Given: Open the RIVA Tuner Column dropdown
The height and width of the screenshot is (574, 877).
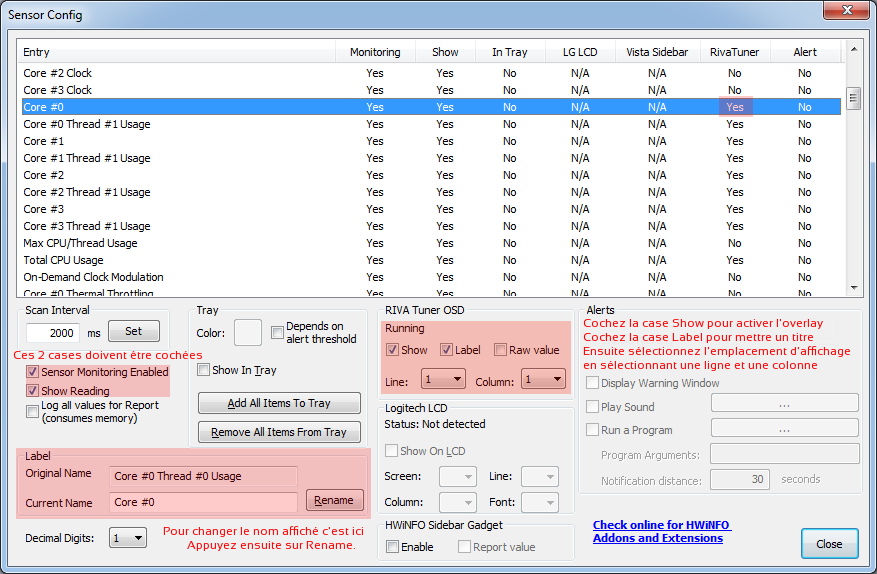Looking at the screenshot, I should coord(543,379).
